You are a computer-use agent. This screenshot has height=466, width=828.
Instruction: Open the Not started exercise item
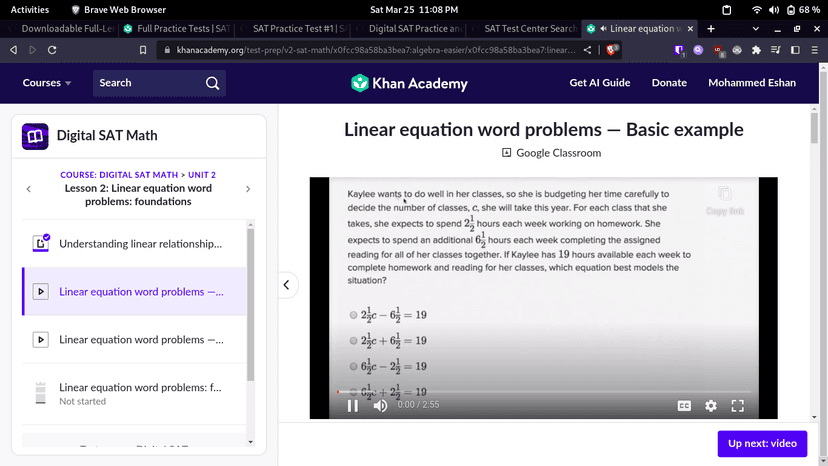(x=134, y=394)
